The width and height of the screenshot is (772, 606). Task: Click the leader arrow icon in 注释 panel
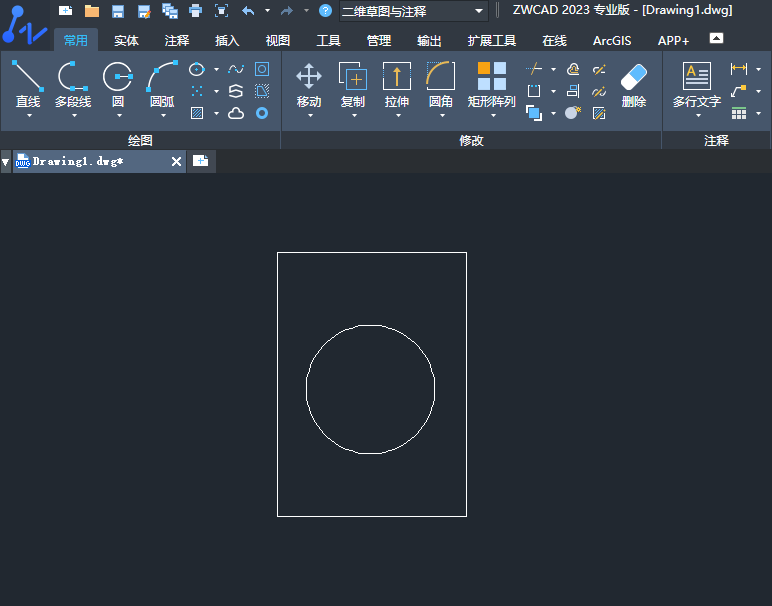point(739,91)
